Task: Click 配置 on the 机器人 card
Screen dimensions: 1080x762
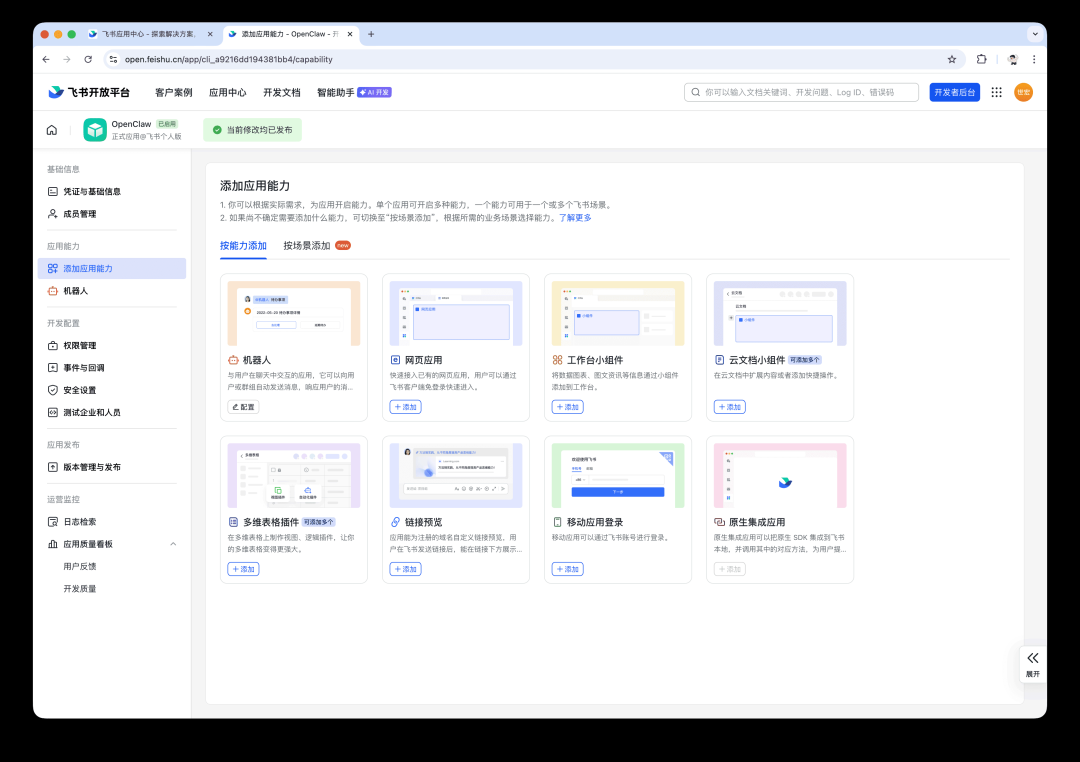Action: [x=243, y=407]
